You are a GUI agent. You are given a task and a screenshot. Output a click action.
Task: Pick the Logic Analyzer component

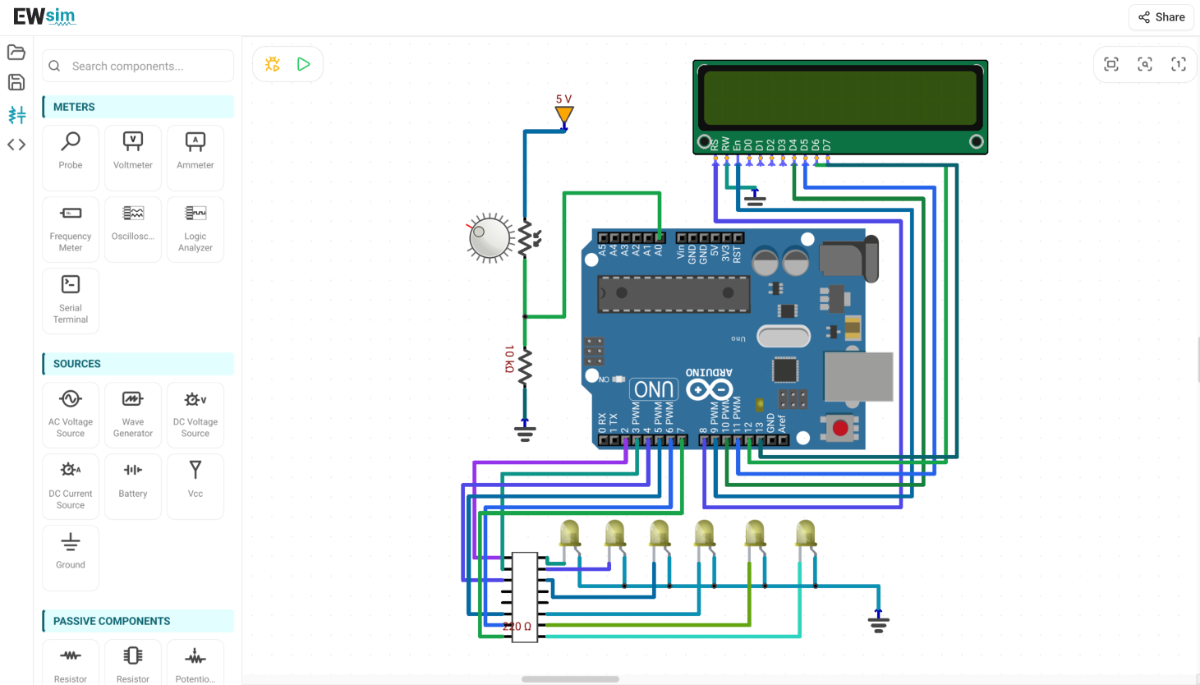195,229
